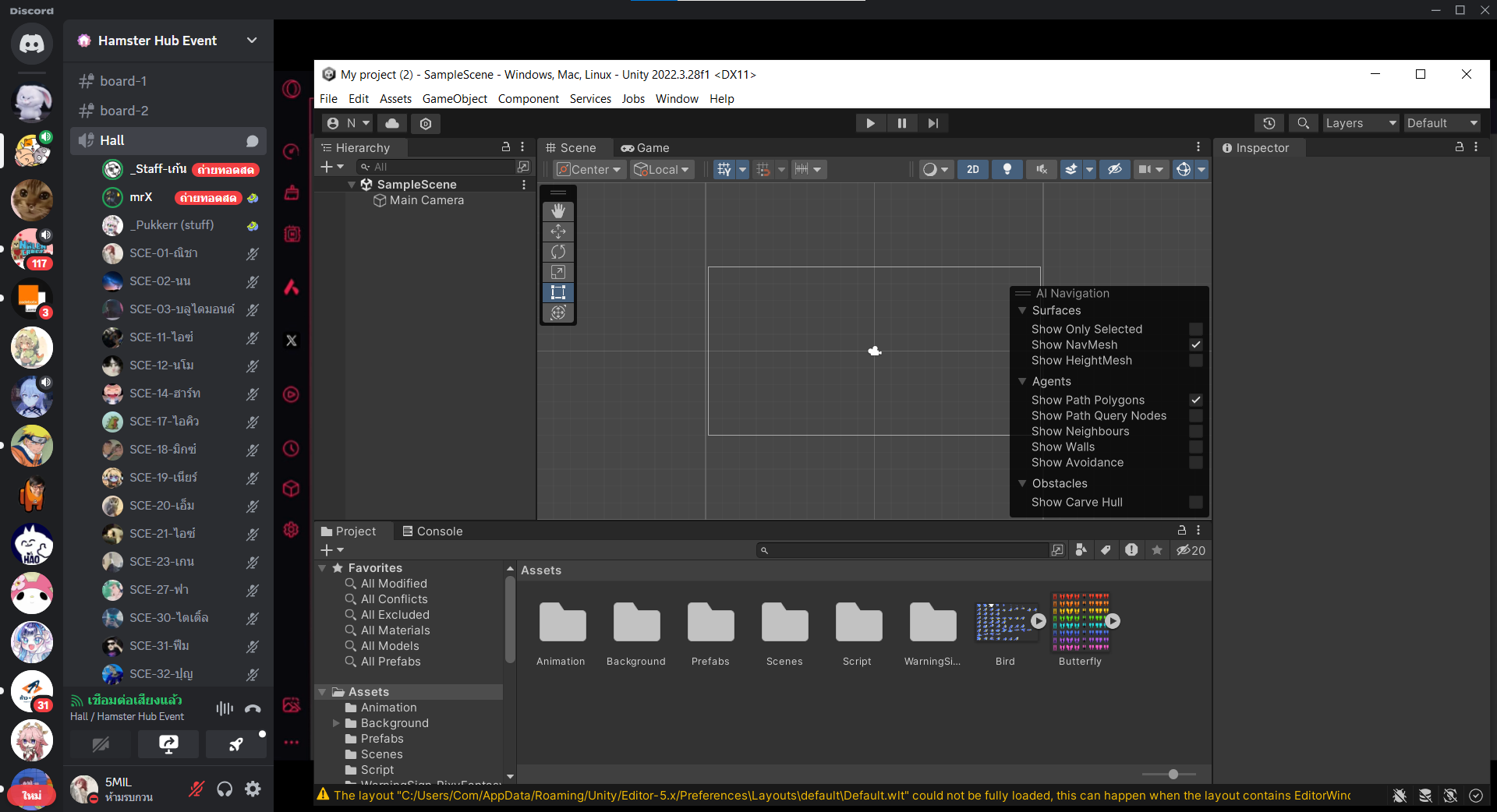Unmute scene audio in the Scene toolbar
The width and height of the screenshot is (1497, 812).
pos(1041,169)
